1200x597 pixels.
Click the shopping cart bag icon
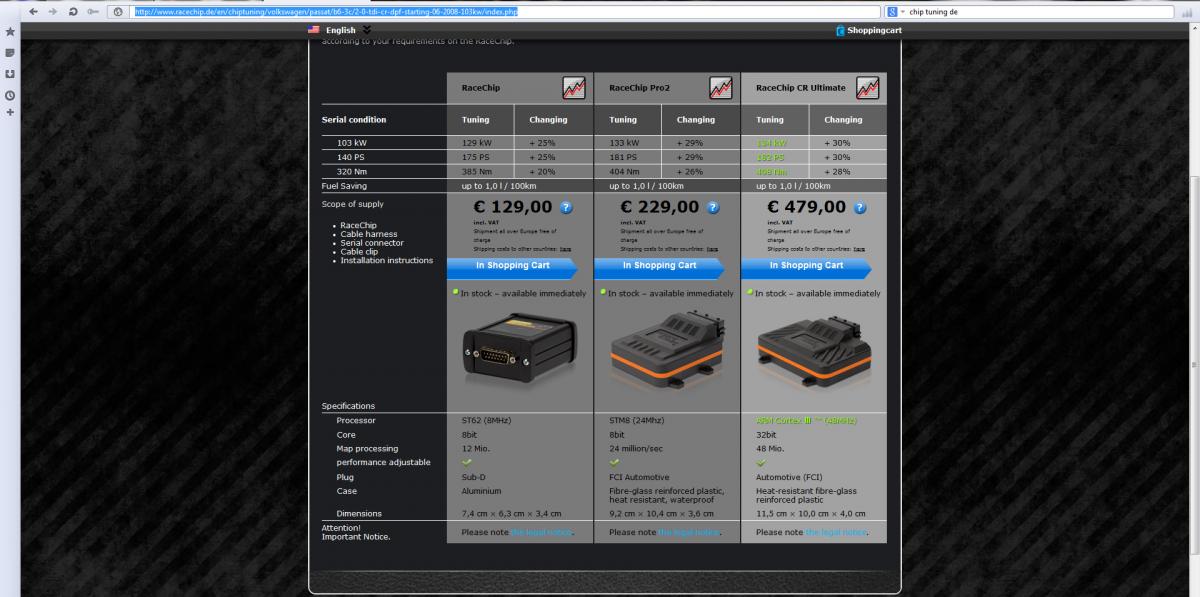[x=840, y=30]
